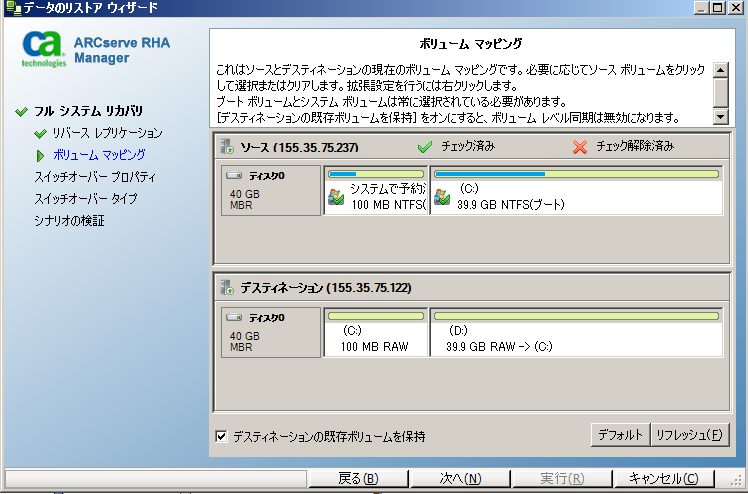Select リバース レプリケーション wizard step
The image size is (748, 494).
tap(107, 133)
